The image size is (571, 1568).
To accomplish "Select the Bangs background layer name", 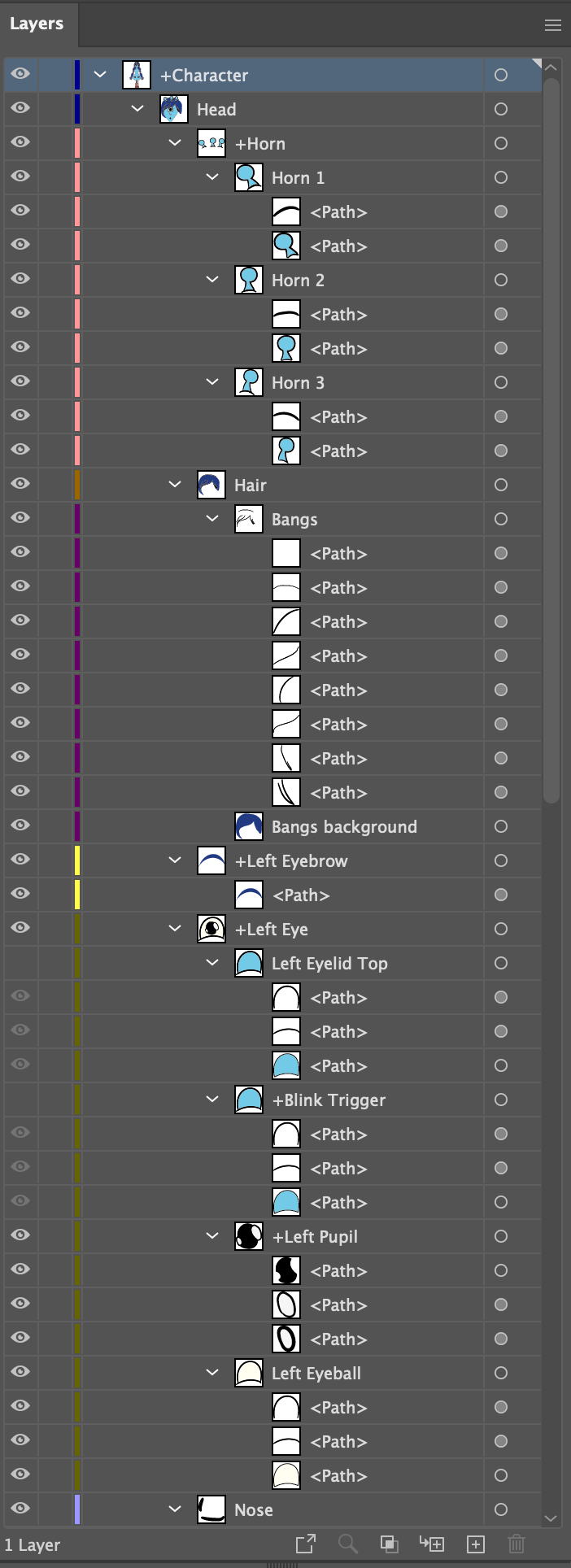I will (344, 826).
